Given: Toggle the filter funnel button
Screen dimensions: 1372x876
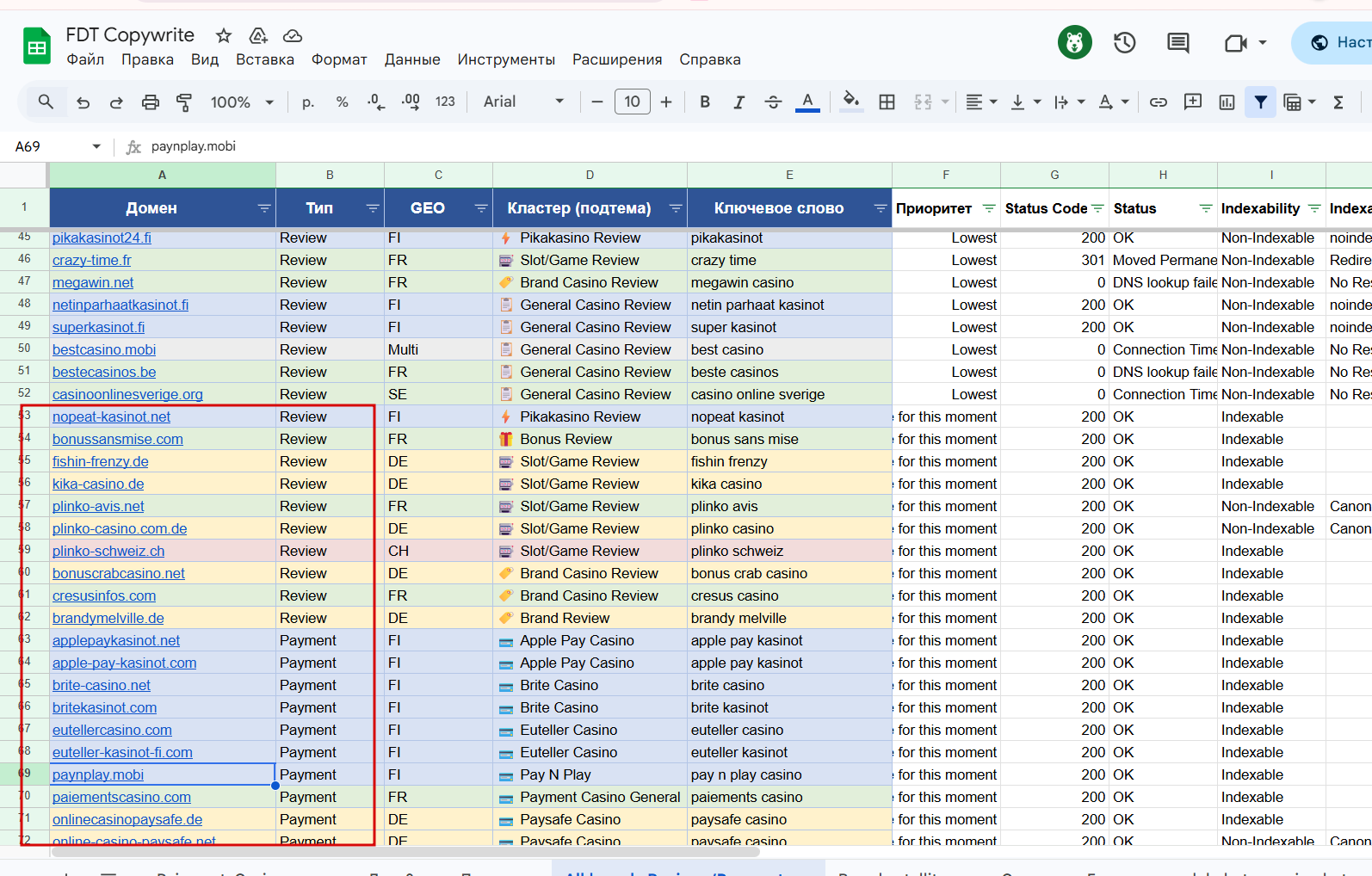Looking at the screenshot, I should (1260, 102).
